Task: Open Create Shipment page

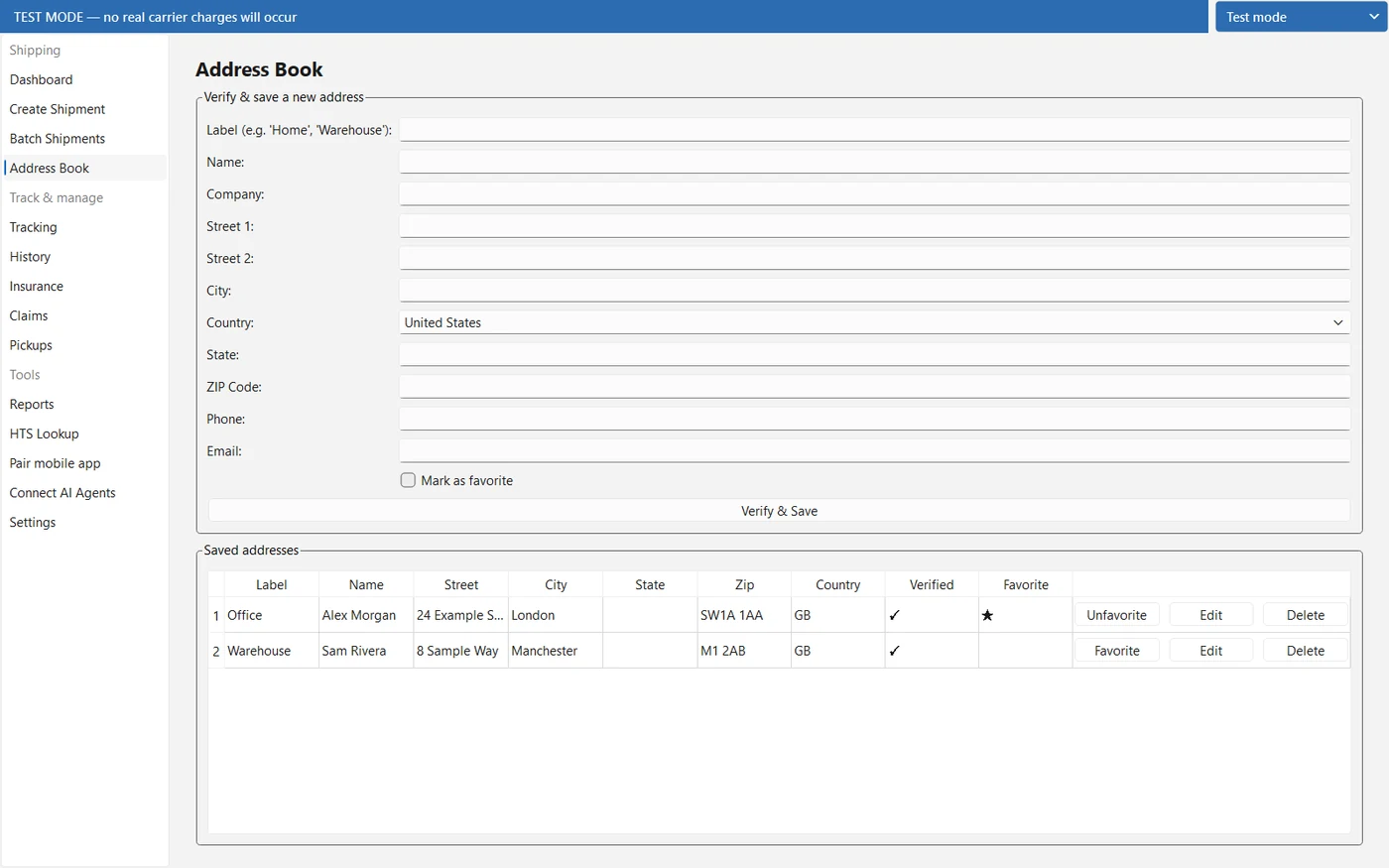Action: 83,109
